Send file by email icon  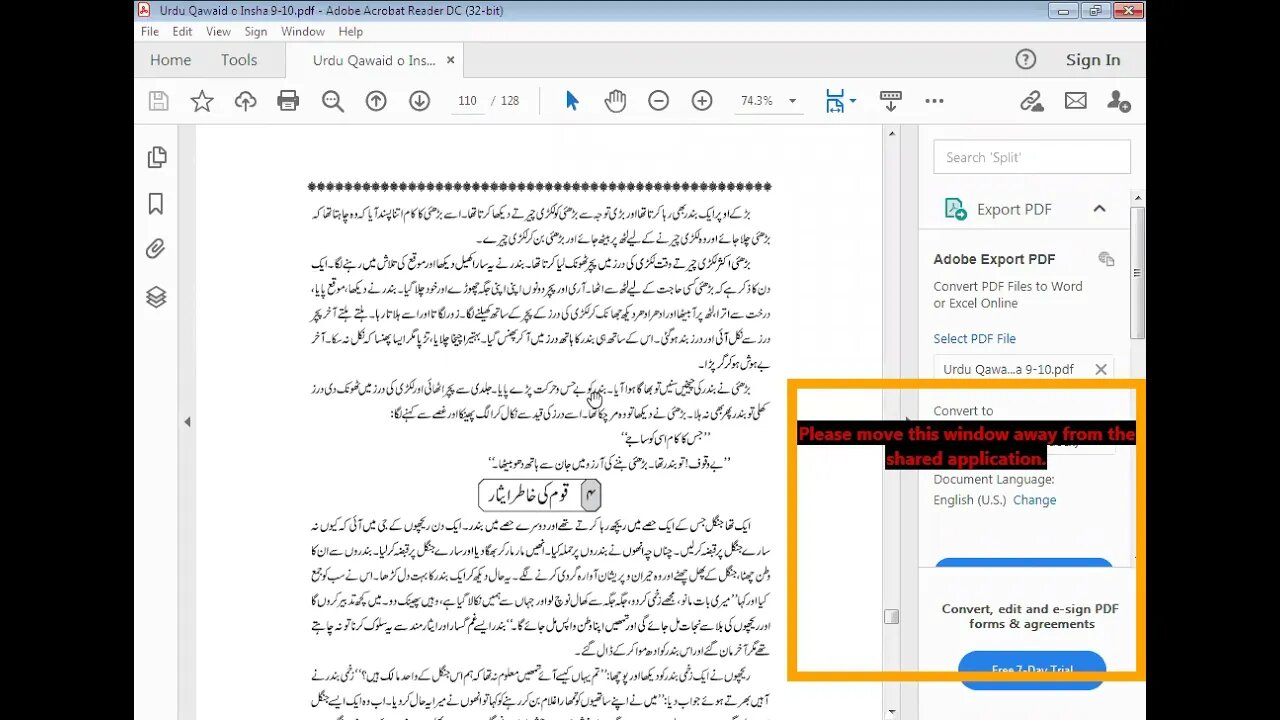point(1075,101)
